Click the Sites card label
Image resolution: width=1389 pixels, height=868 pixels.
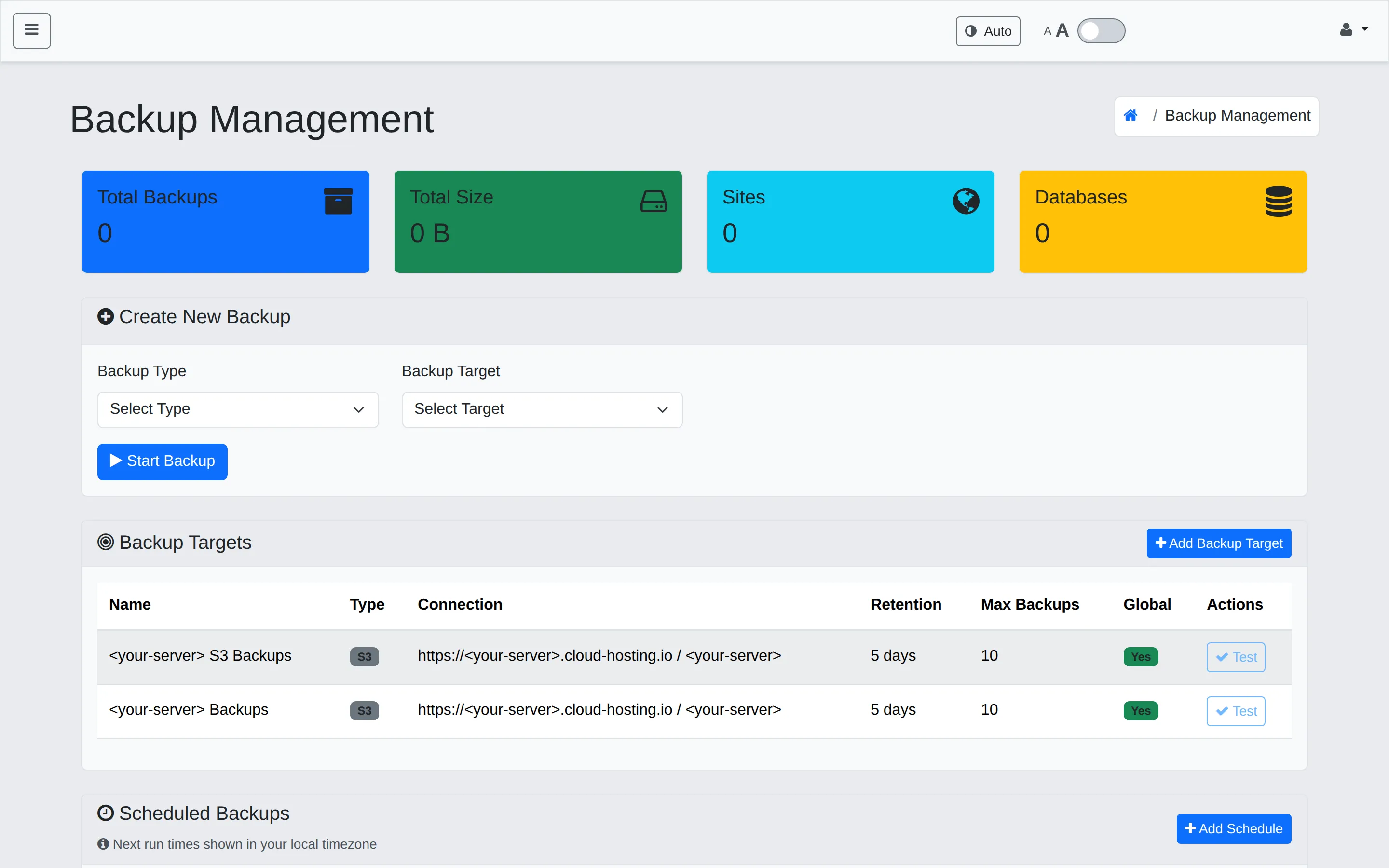coord(743,197)
